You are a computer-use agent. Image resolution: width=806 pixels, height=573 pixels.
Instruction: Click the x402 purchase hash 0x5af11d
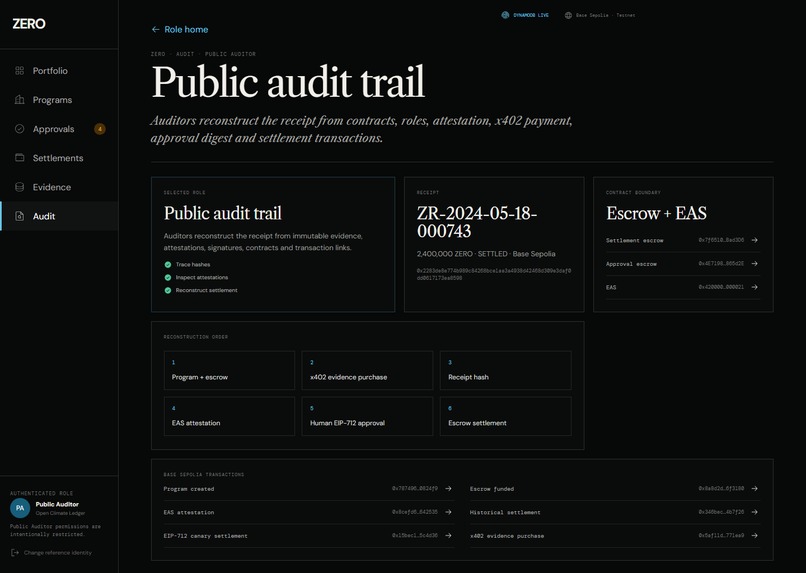[x=721, y=535]
